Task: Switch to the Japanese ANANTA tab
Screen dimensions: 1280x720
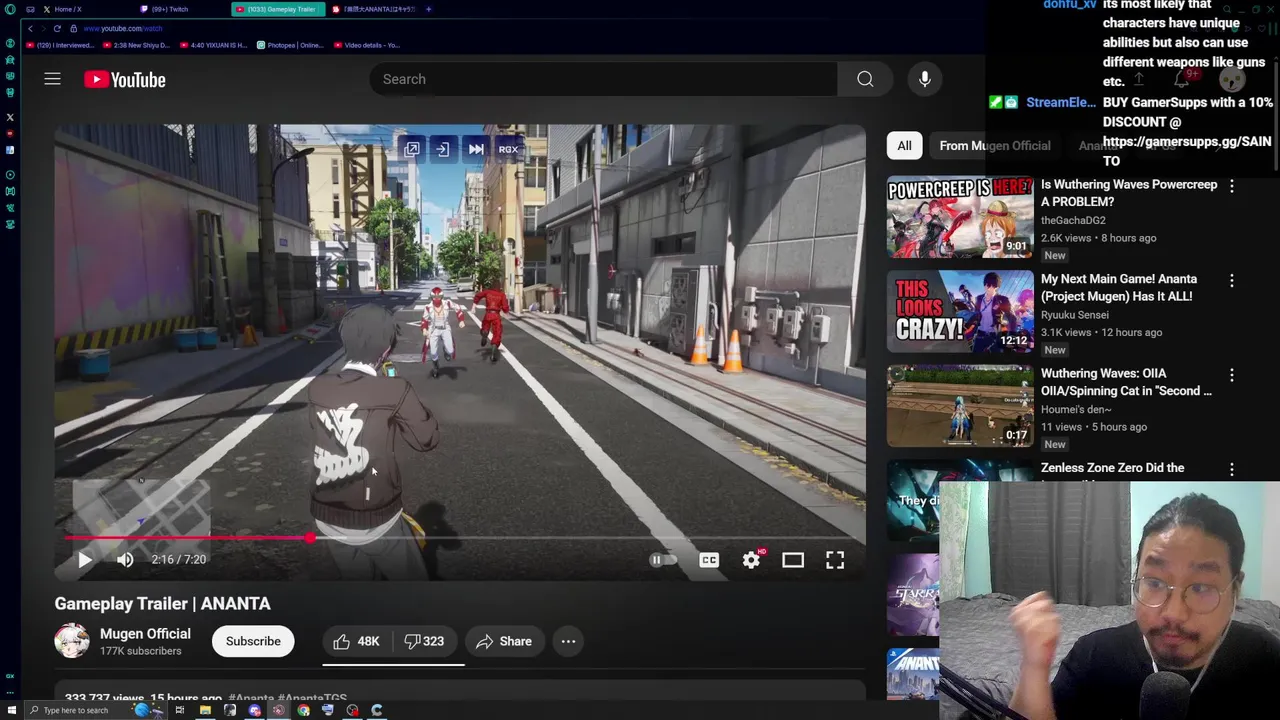Action: click(373, 9)
